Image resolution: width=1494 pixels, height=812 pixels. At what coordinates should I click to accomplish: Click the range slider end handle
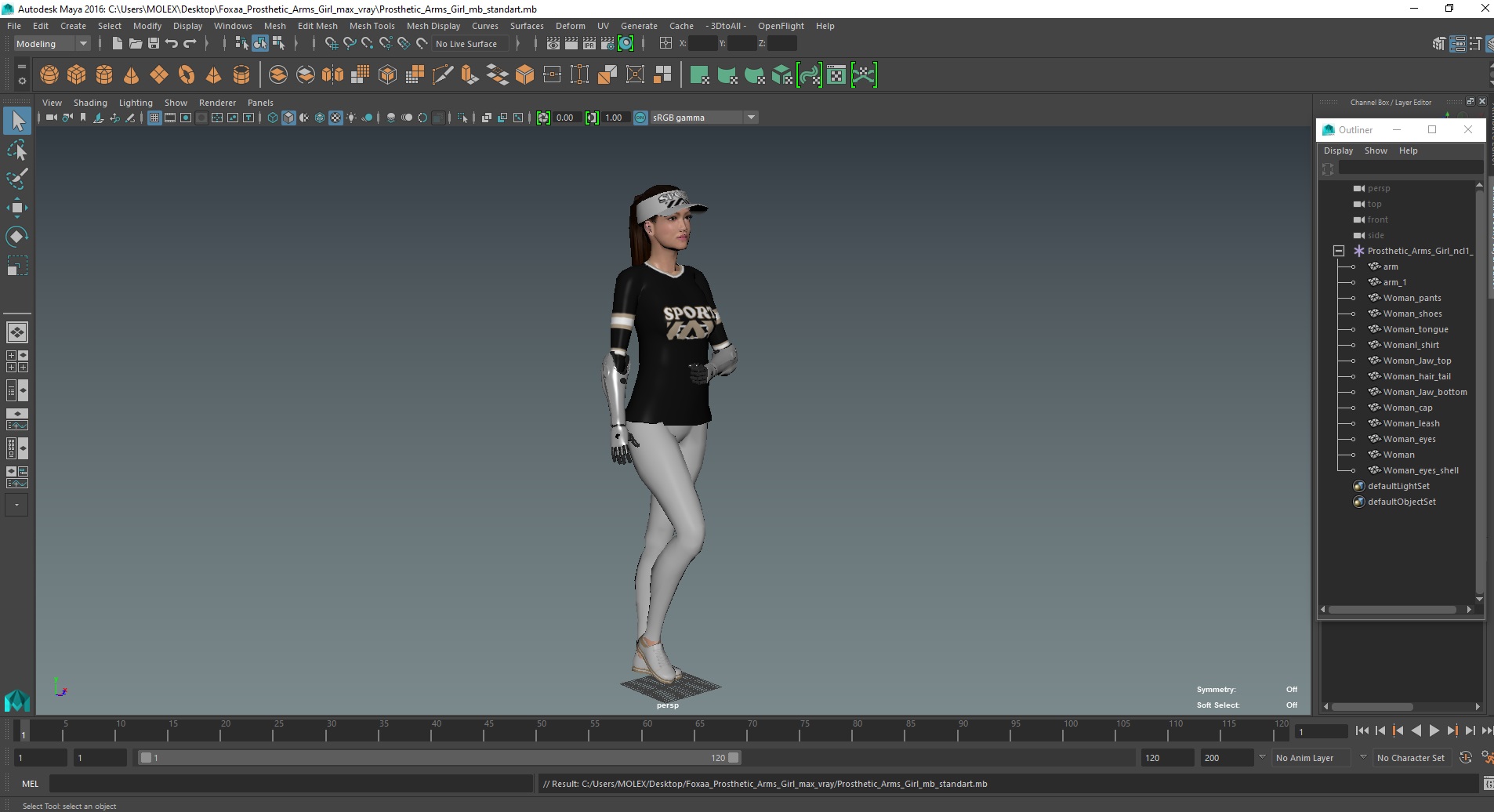pos(733,758)
